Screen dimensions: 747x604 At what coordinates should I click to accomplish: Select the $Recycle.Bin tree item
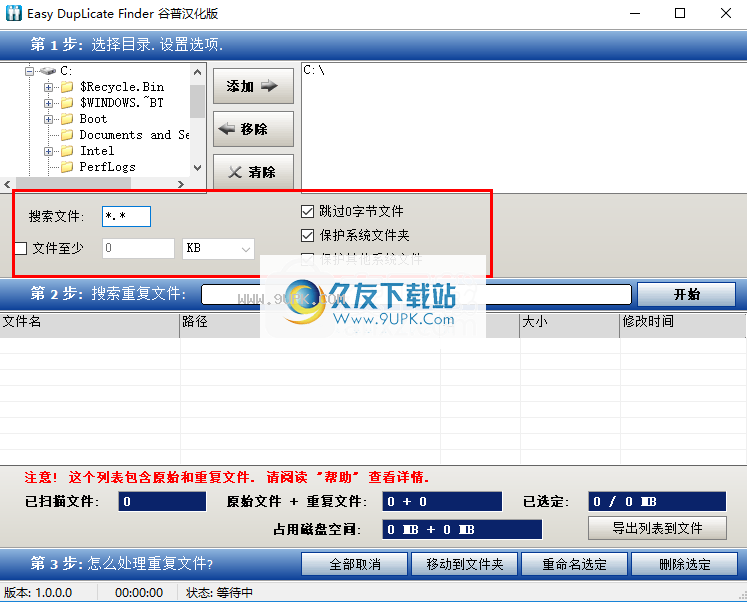click(x=122, y=87)
